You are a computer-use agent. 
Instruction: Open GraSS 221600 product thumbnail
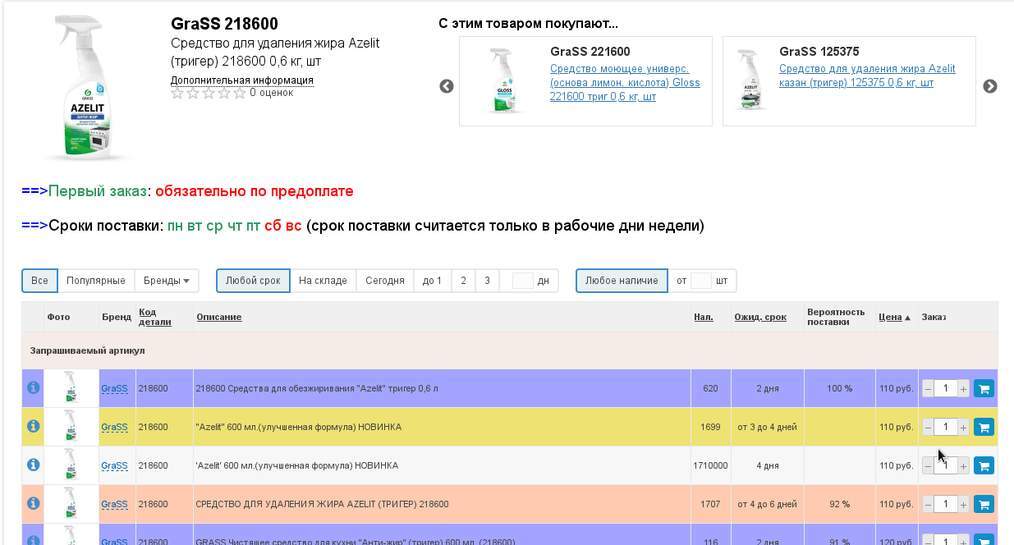[502, 81]
